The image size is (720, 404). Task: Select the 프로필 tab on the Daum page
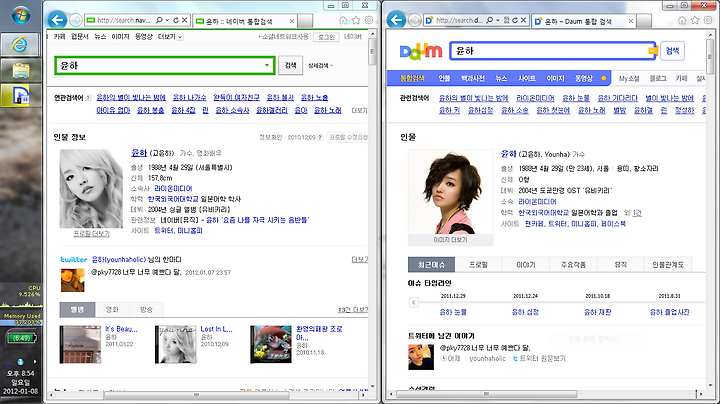coord(478,265)
